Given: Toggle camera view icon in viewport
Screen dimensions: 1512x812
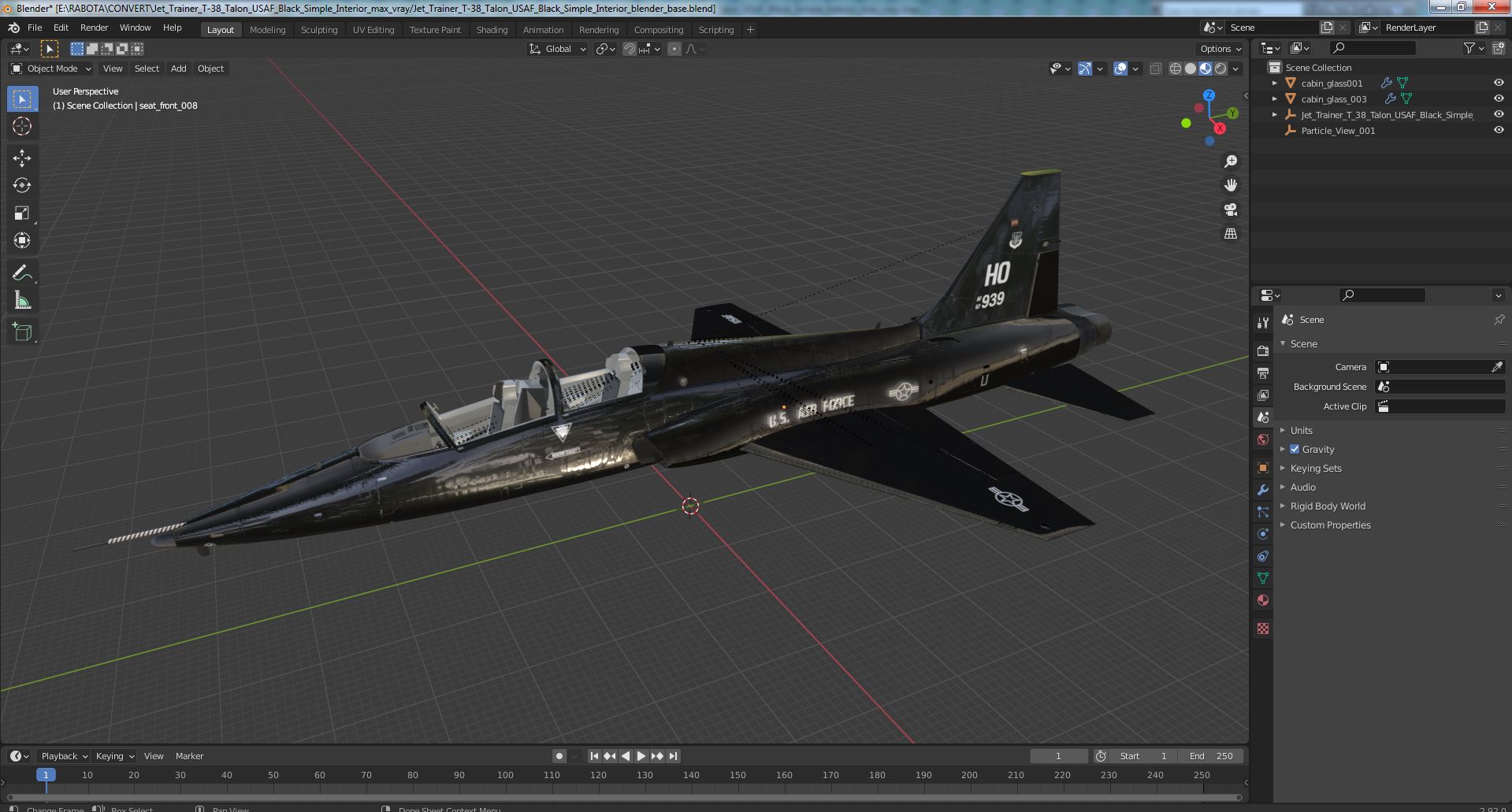Looking at the screenshot, I should coord(1230,209).
